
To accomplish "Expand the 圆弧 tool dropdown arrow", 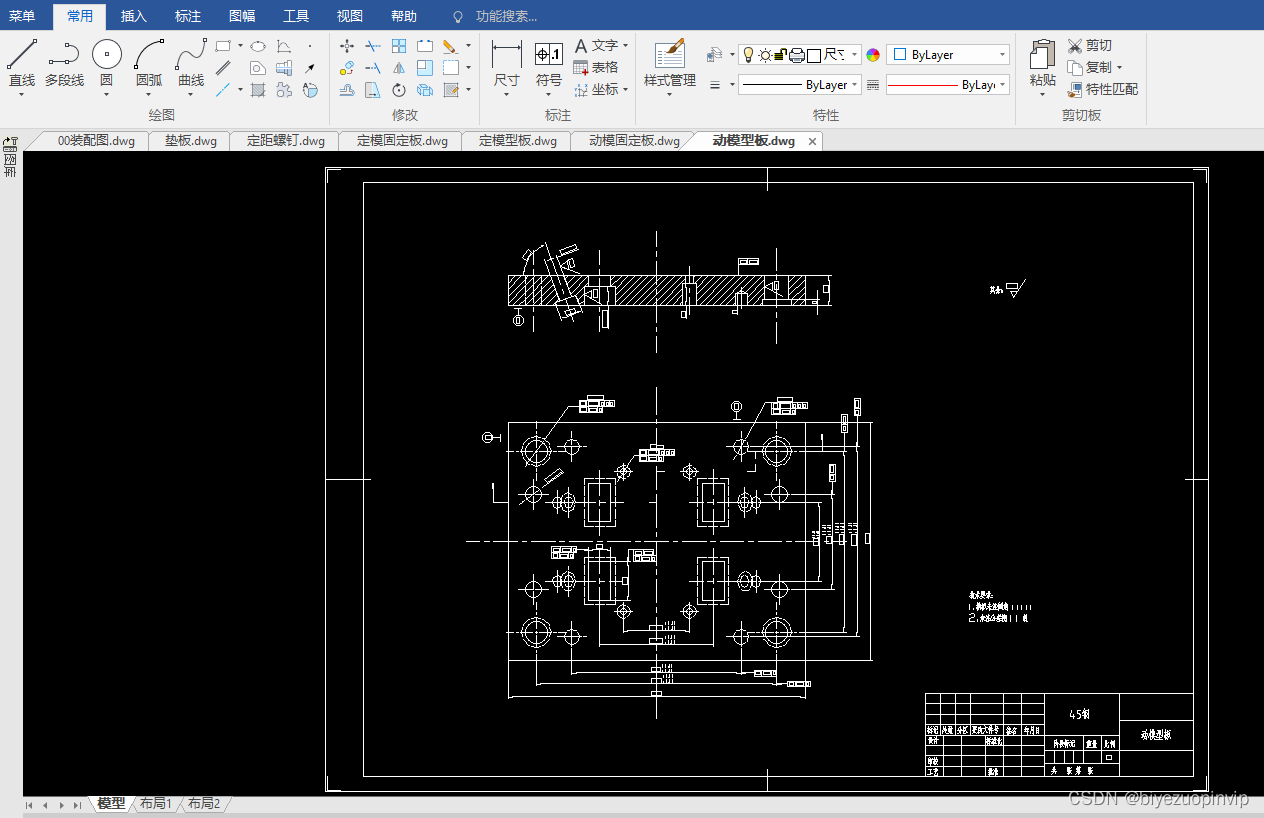I will [x=149, y=95].
